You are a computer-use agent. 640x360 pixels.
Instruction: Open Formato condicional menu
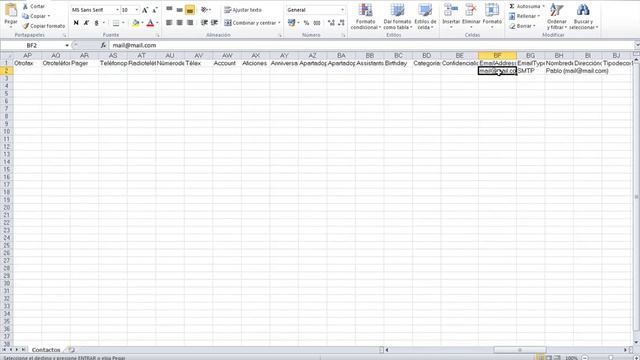[x=366, y=16]
